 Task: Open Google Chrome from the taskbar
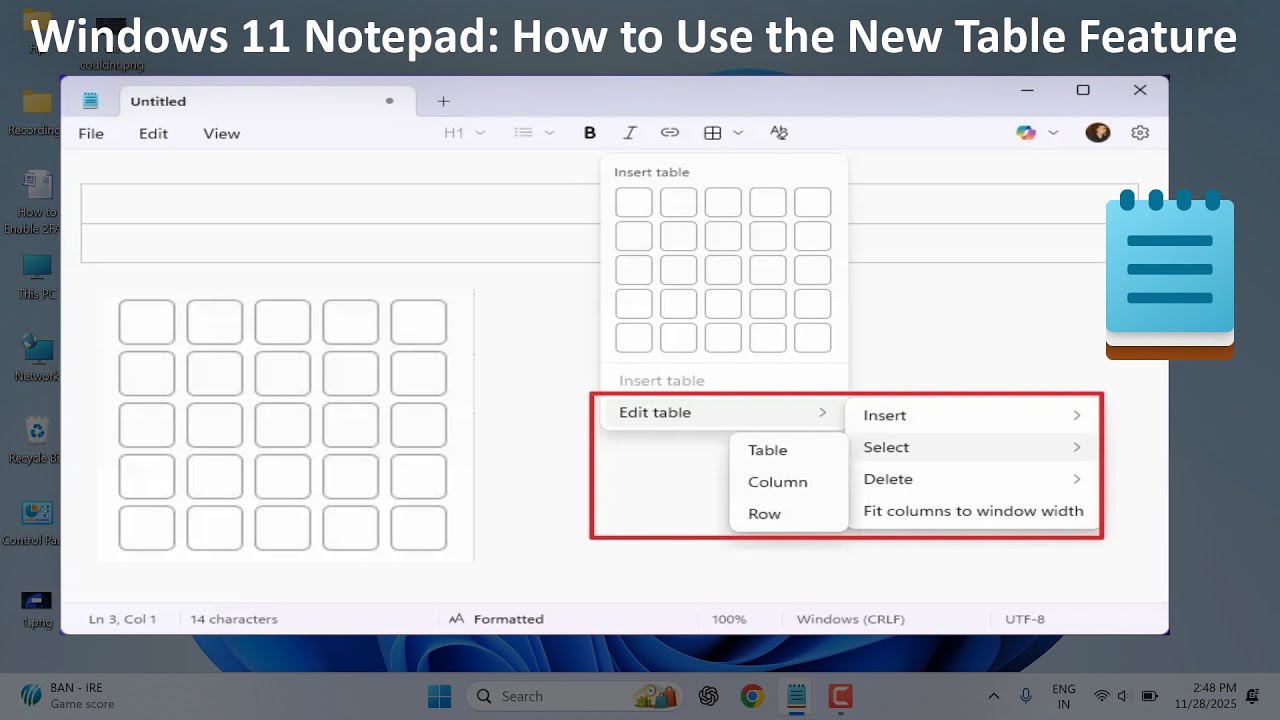(x=752, y=696)
